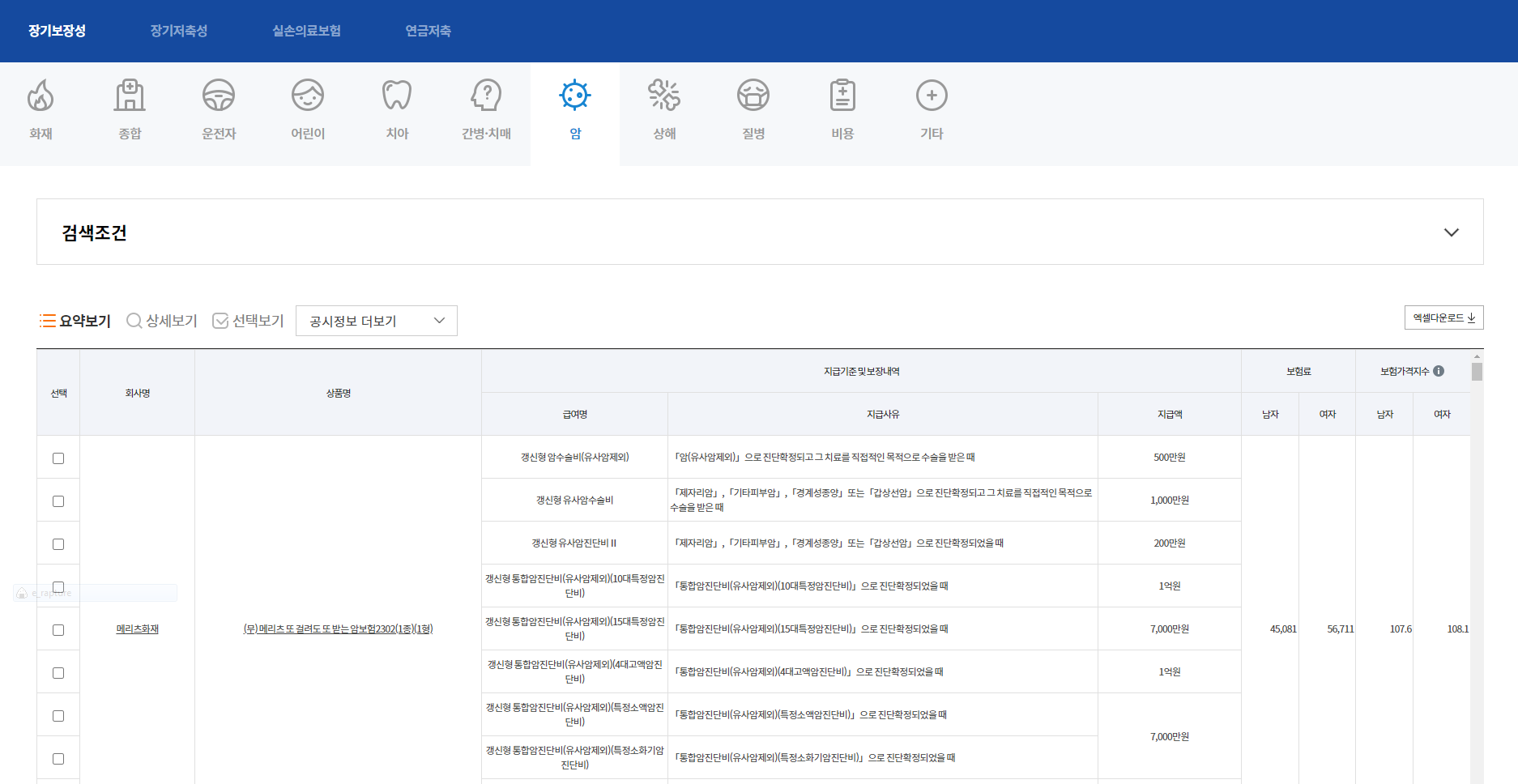Open the 메리츠화재 company link
Viewport: 1518px width, 784px height.
point(137,629)
